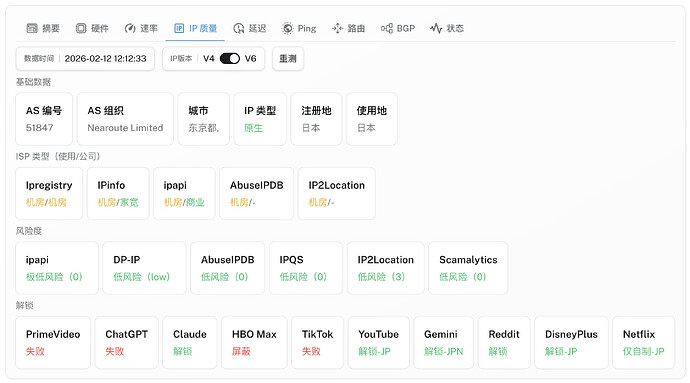This screenshot has height=383, width=690.
Task: View the 状态 tab
Action: pos(447,29)
